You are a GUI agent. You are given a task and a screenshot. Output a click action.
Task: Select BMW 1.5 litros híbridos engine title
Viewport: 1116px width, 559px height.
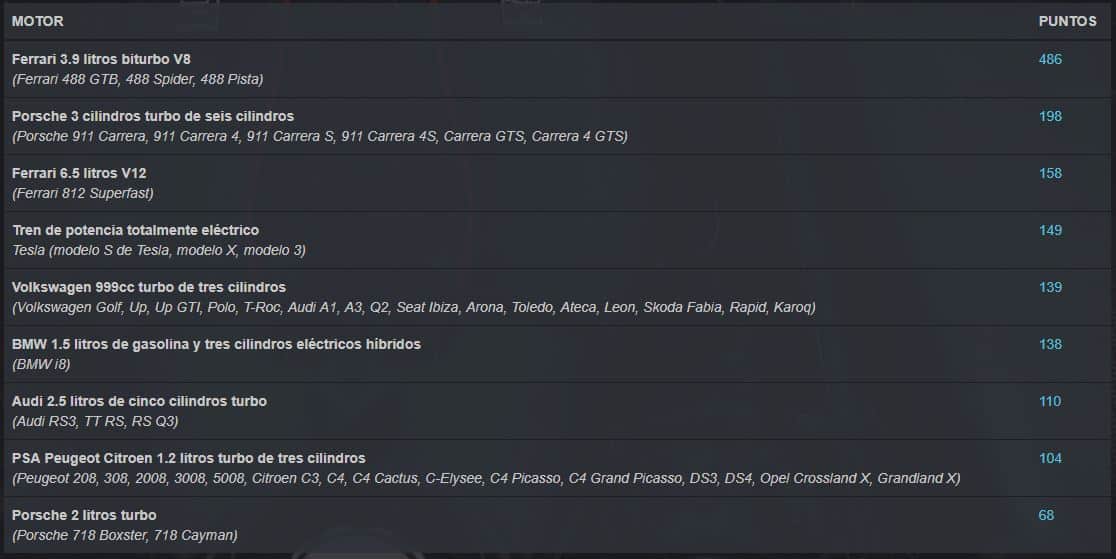[216, 344]
